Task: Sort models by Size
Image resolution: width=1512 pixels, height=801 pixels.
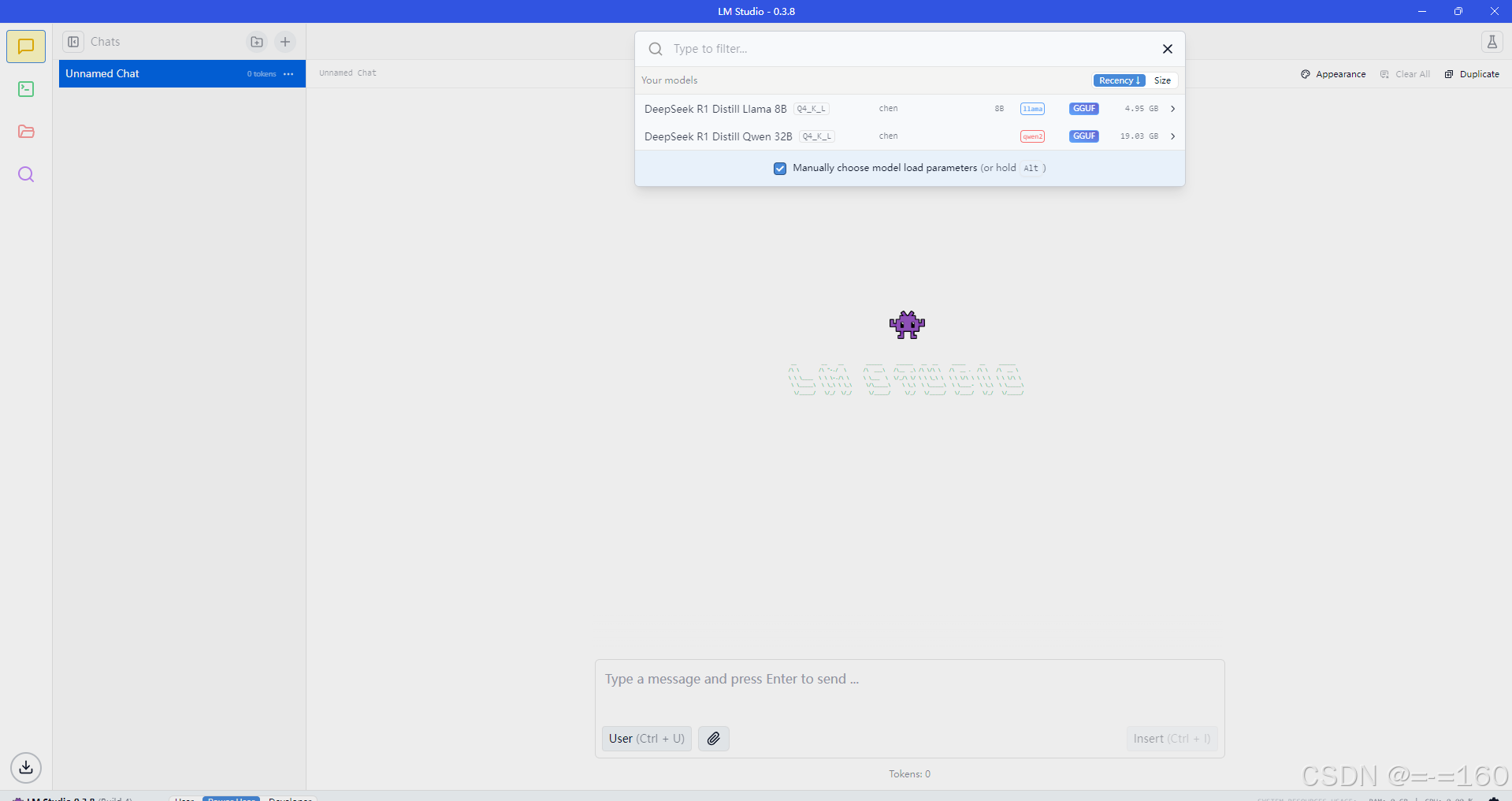Action: point(1162,80)
